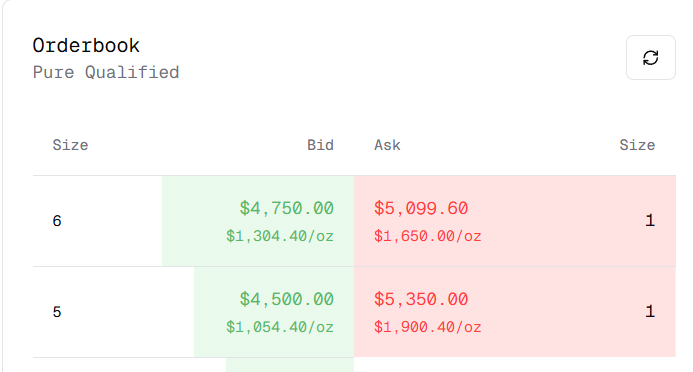Select the $5,099.60 ask price

421,208
